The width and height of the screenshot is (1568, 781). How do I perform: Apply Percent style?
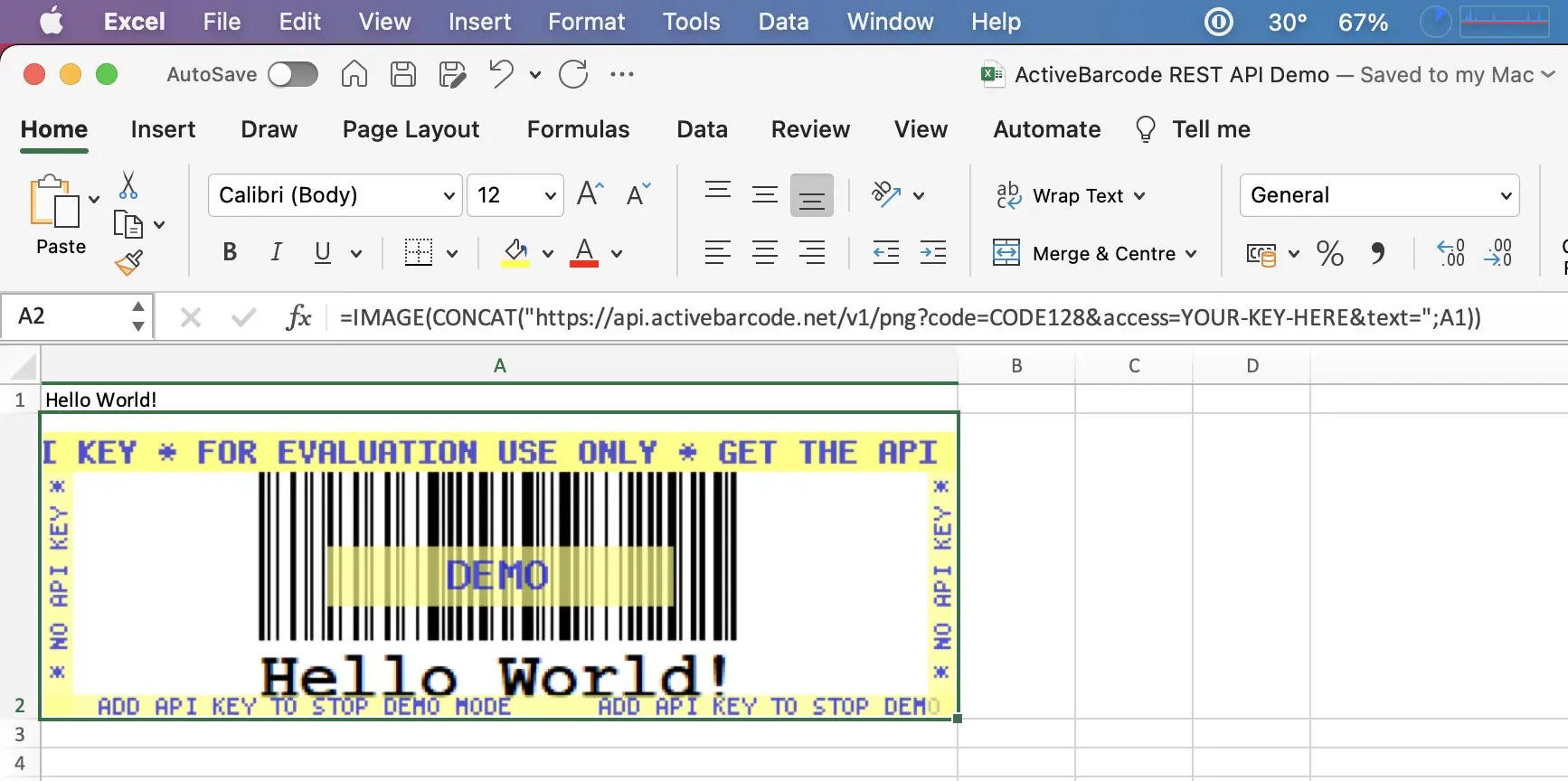(1330, 253)
